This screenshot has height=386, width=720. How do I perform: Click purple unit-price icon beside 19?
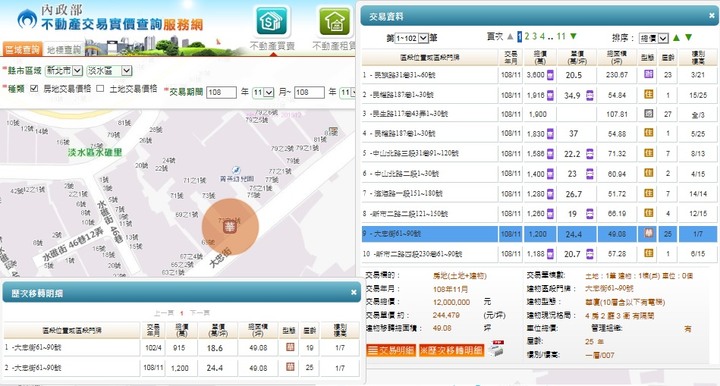coord(590,213)
